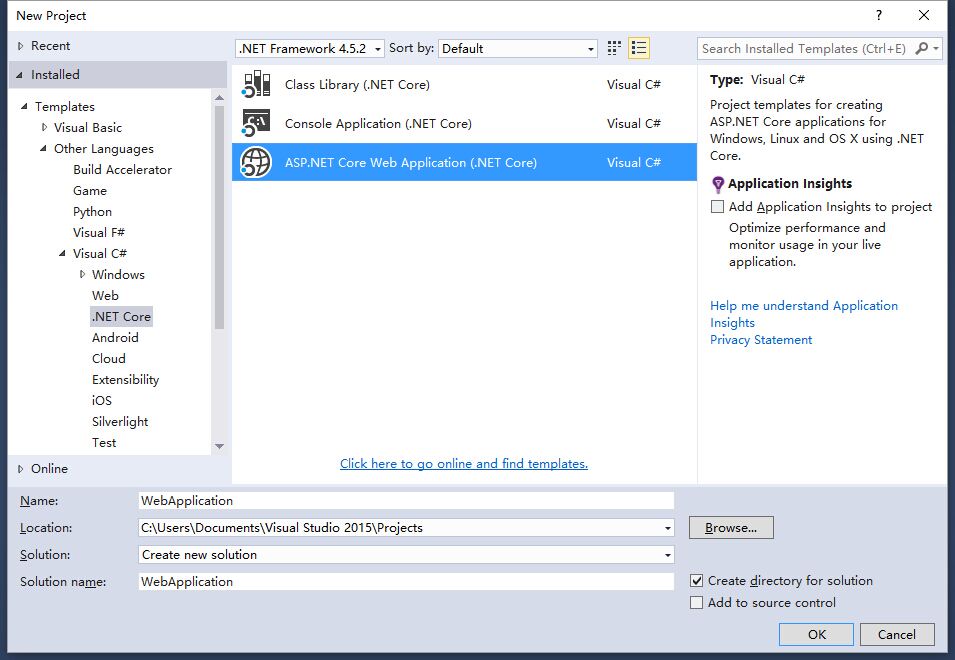
Task: Select the Silverlight category
Action: 120,421
